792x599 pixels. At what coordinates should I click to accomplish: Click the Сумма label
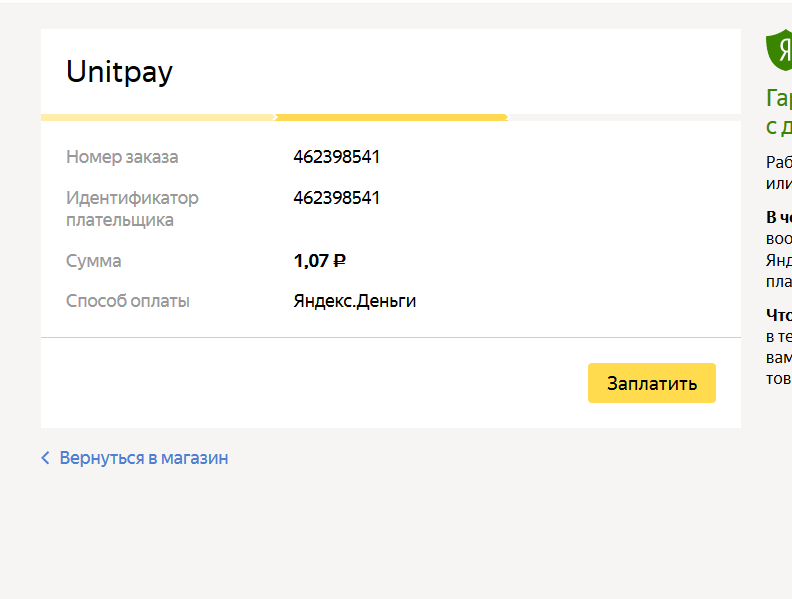click(94, 261)
